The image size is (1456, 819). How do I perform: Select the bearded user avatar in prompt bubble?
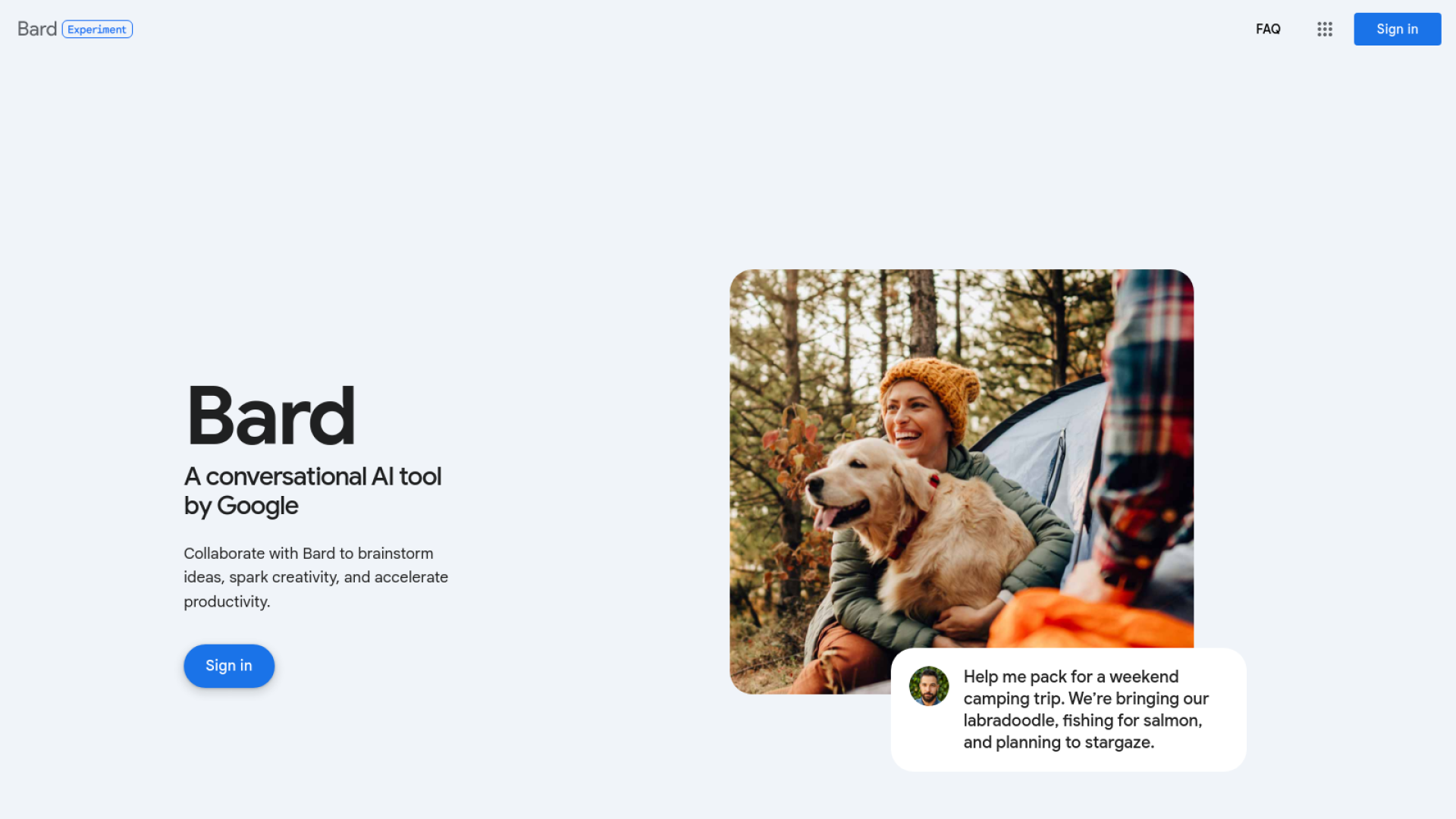coord(929,686)
